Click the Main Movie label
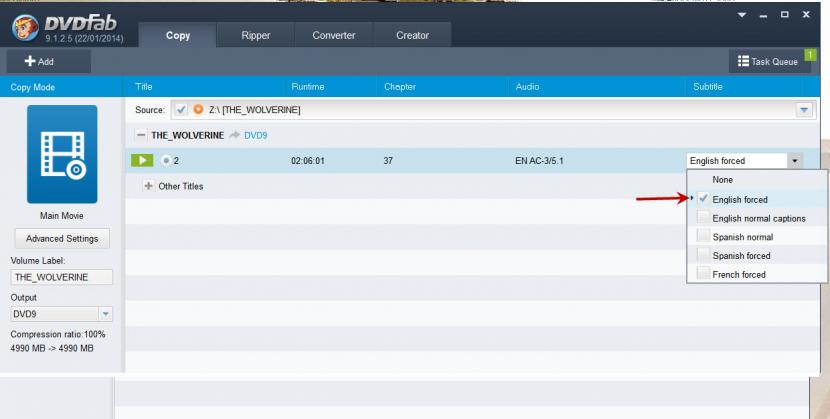The image size is (830, 419). [x=61, y=216]
